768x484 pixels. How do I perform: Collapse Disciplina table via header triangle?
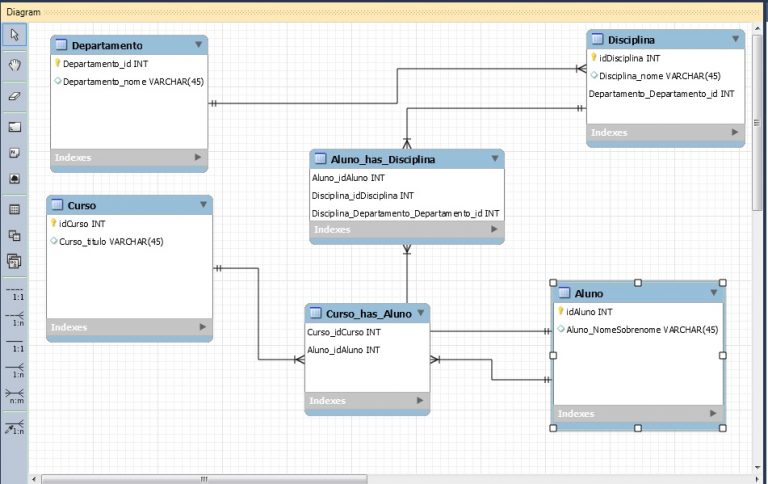click(x=735, y=39)
